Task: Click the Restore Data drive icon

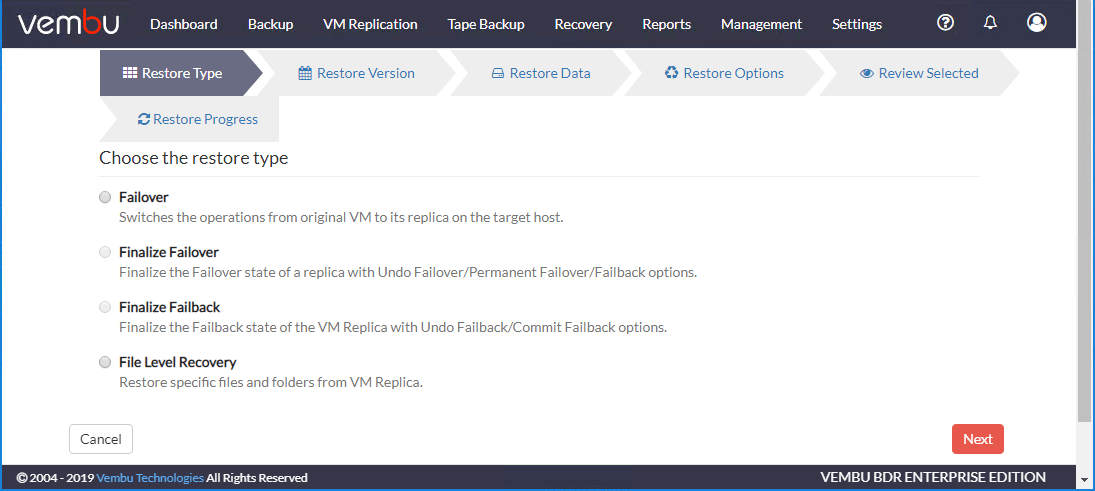Action: point(498,73)
